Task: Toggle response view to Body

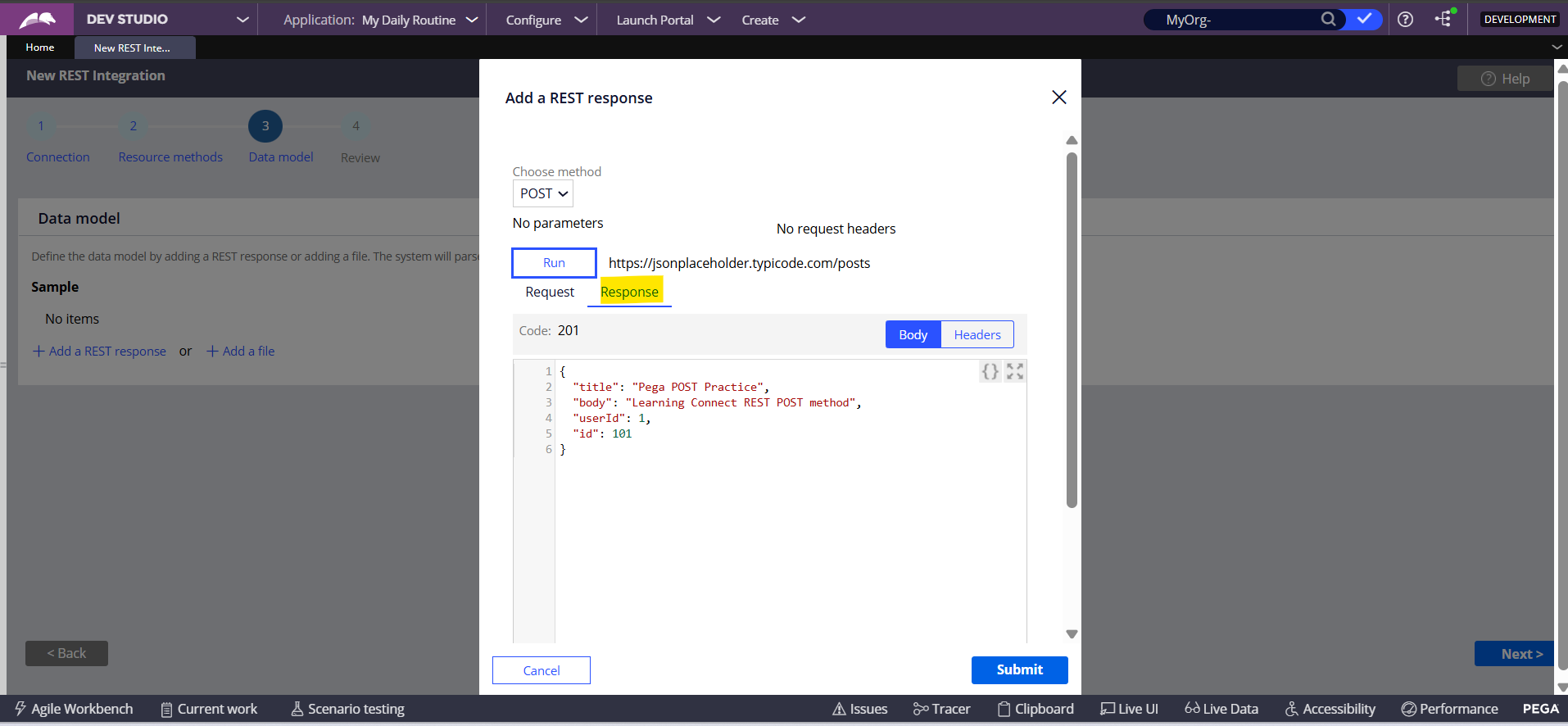Action: pos(913,334)
